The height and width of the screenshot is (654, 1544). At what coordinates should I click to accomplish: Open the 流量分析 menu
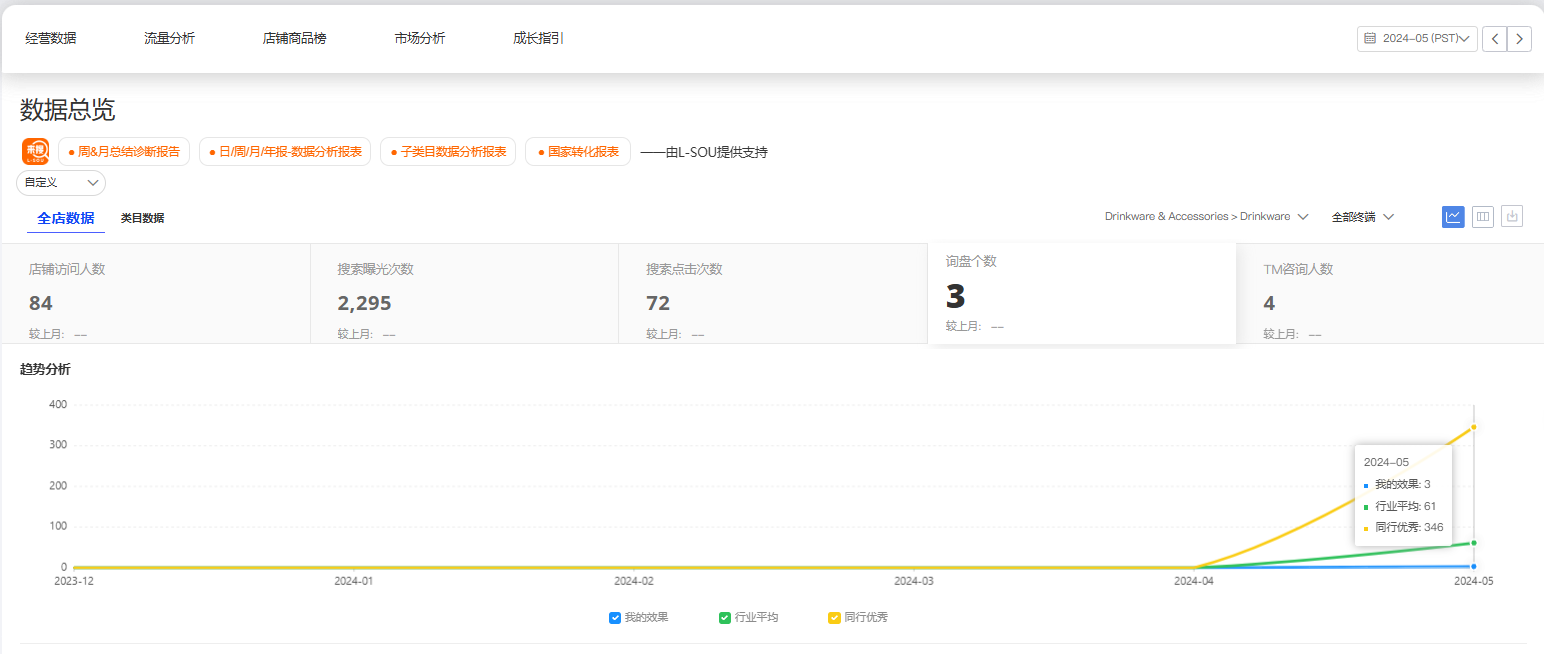(x=169, y=39)
